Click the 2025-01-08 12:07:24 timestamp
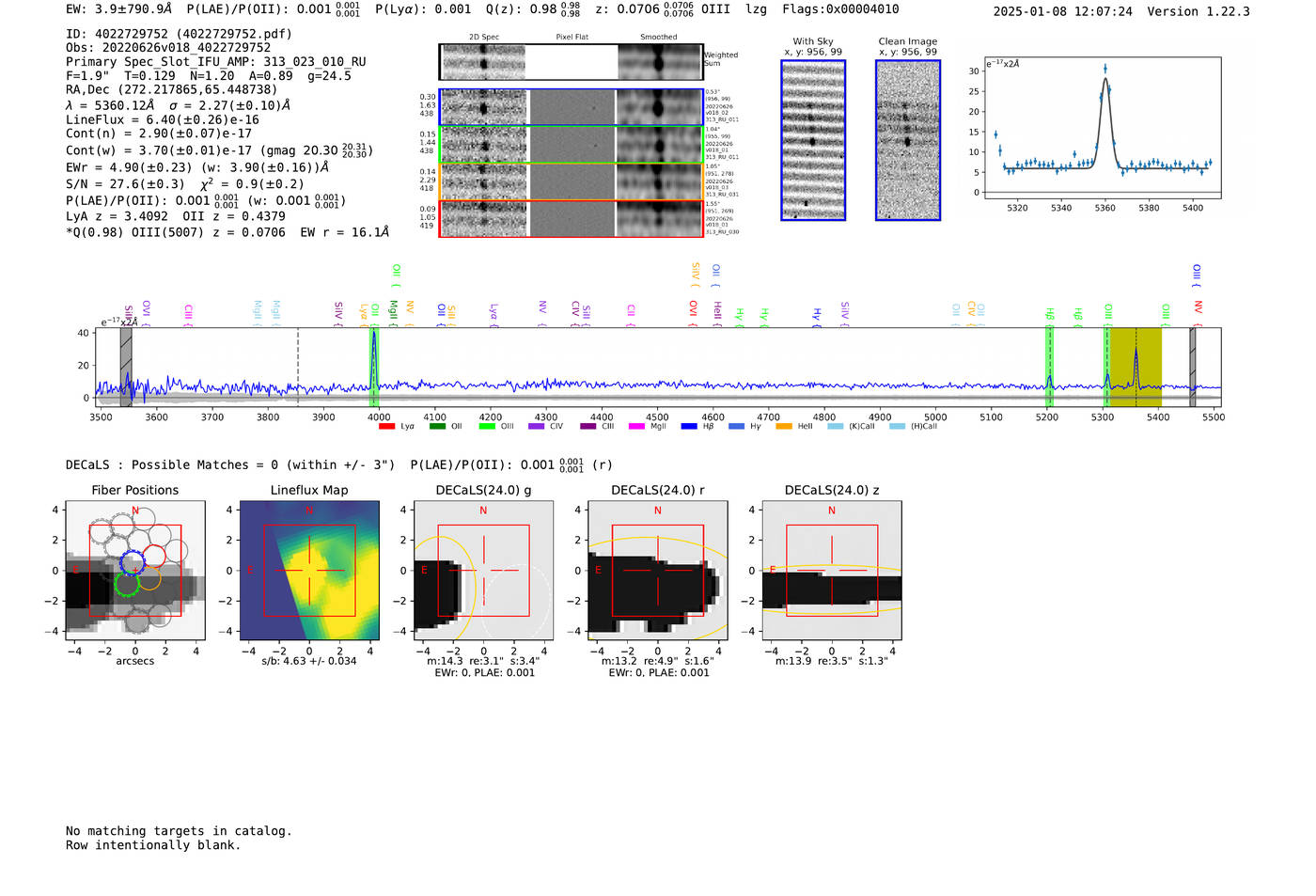The width and height of the screenshot is (1316, 896). [1063, 11]
